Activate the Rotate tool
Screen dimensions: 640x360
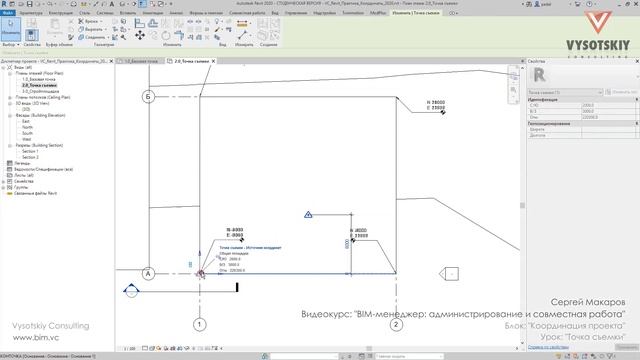coord(166,36)
